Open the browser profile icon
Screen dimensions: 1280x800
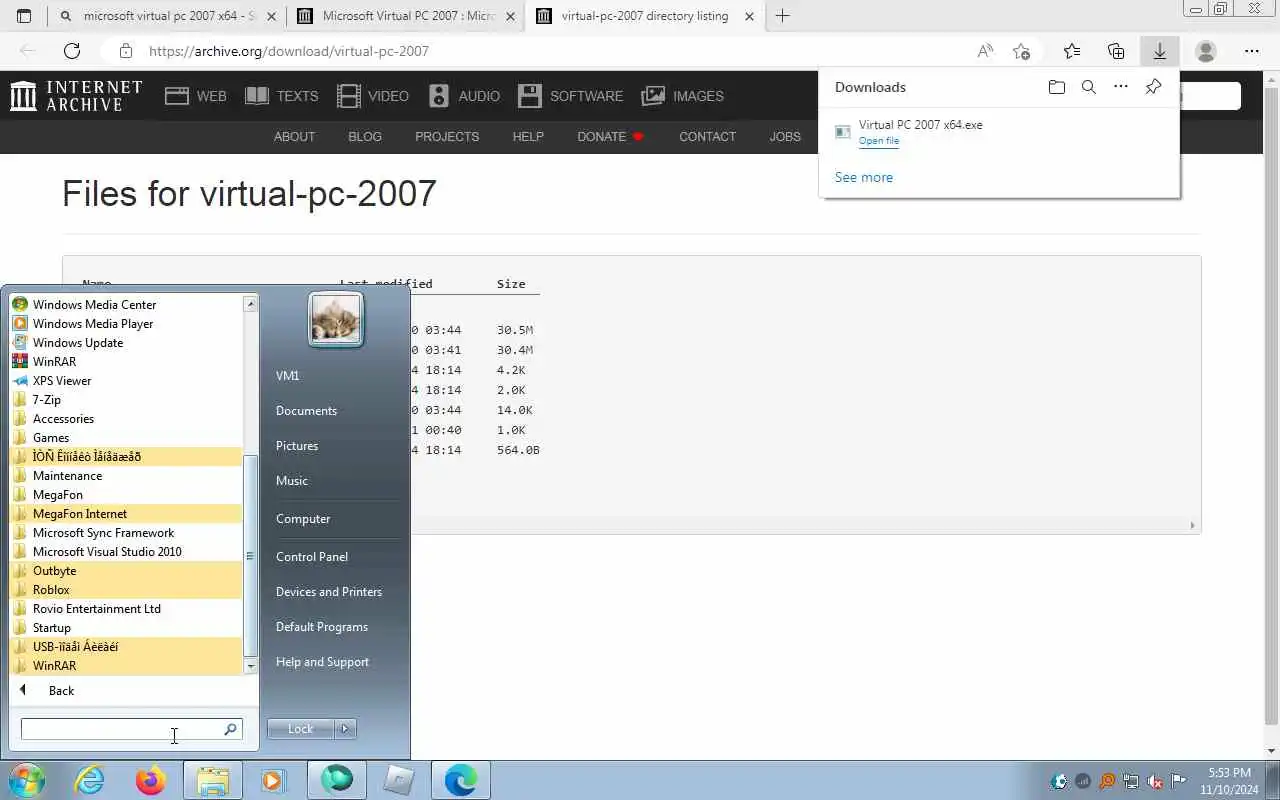pos(1206,51)
